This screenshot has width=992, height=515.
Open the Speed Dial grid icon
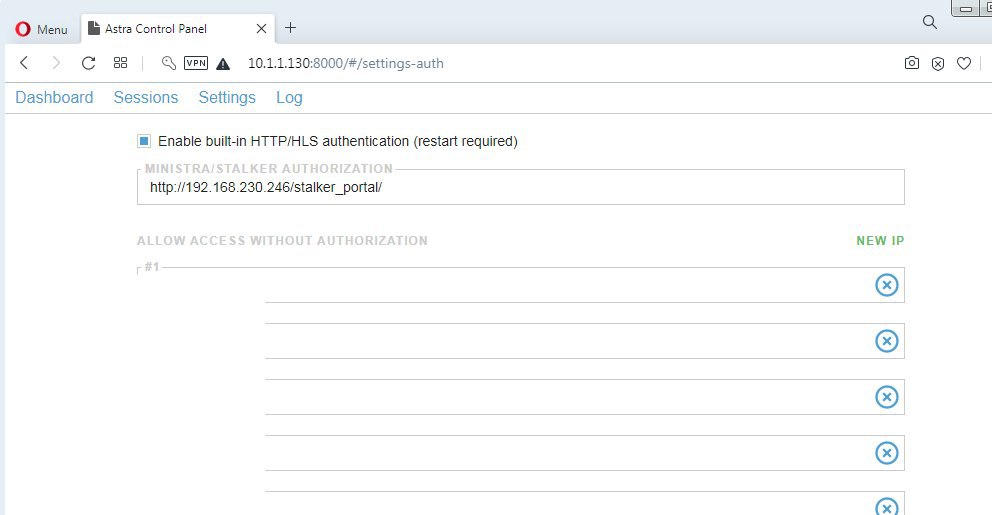click(120, 63)
